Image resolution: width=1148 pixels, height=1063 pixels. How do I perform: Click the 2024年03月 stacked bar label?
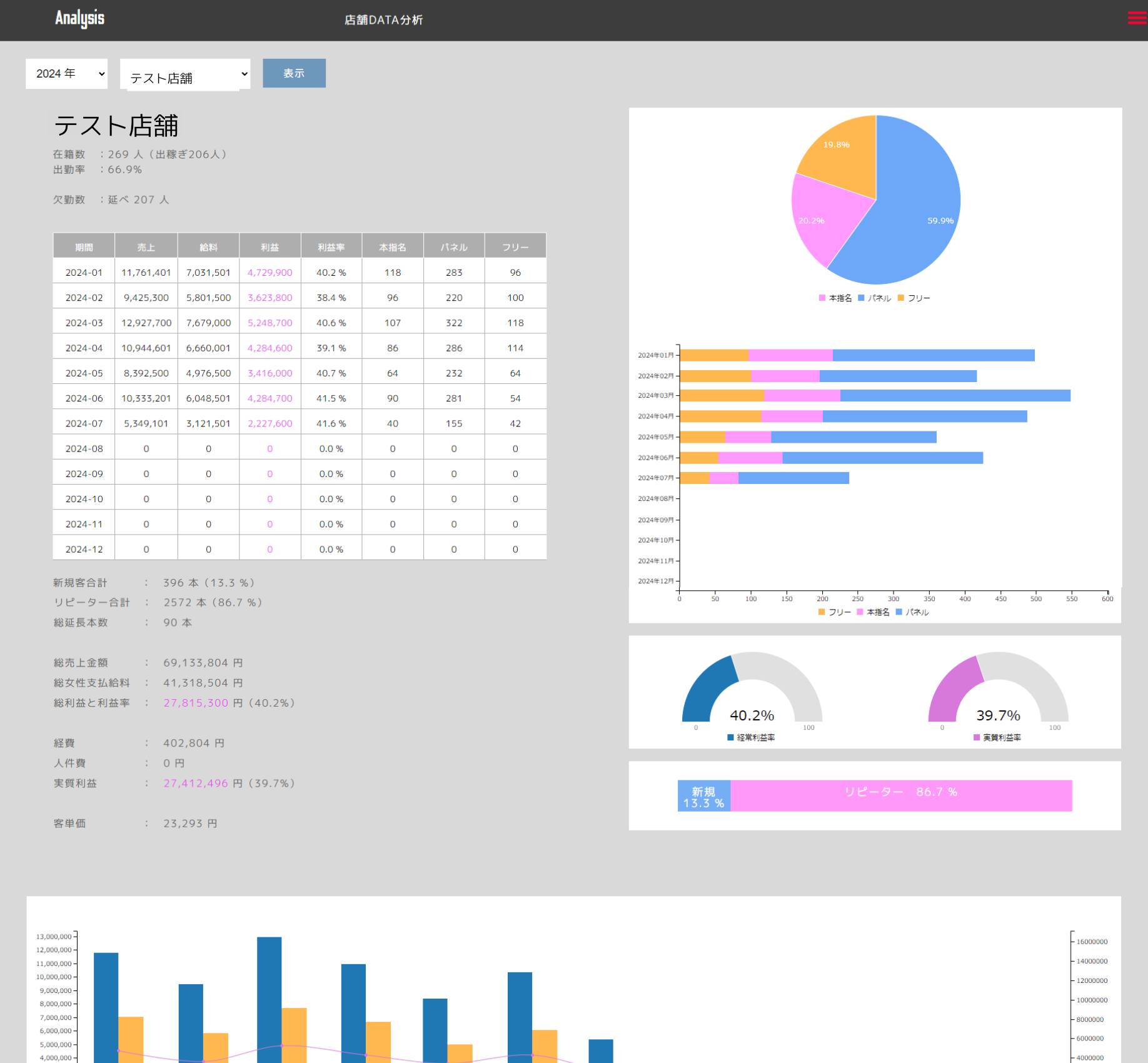tap(655, 396)
